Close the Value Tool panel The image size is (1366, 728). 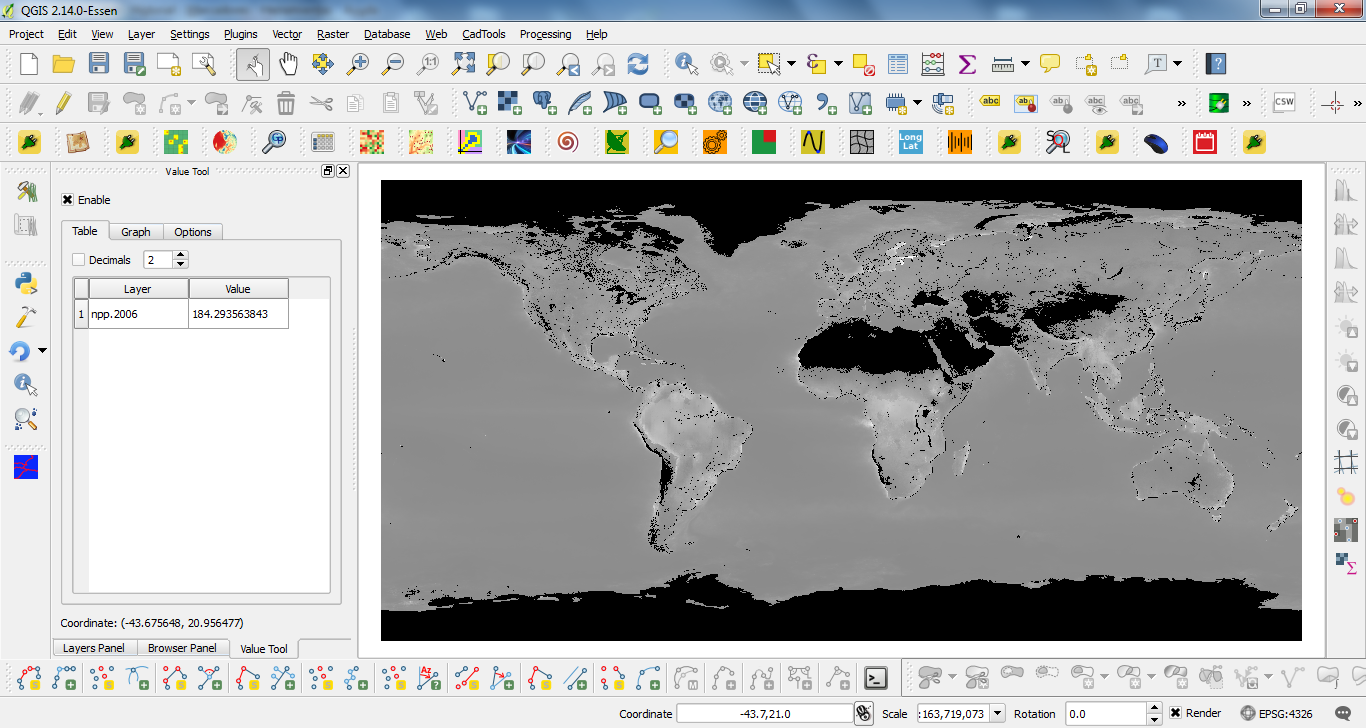[x=343, y=171]
